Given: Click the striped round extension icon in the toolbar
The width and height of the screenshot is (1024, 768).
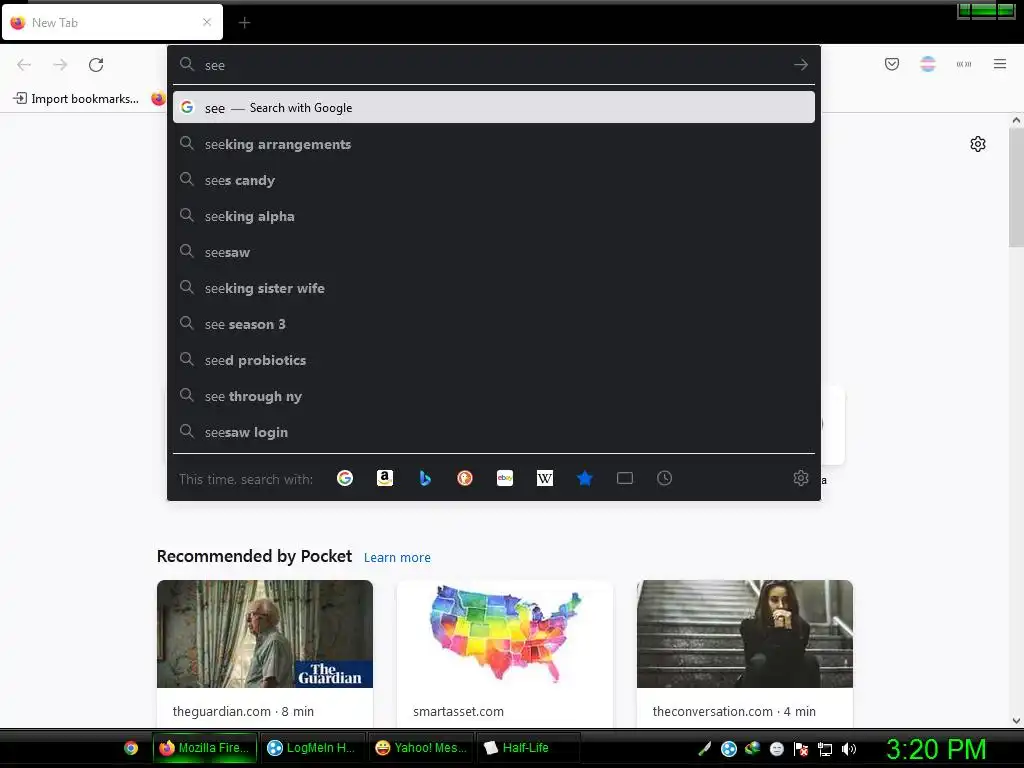Looking at the screenshot, I should pos(928,64).
